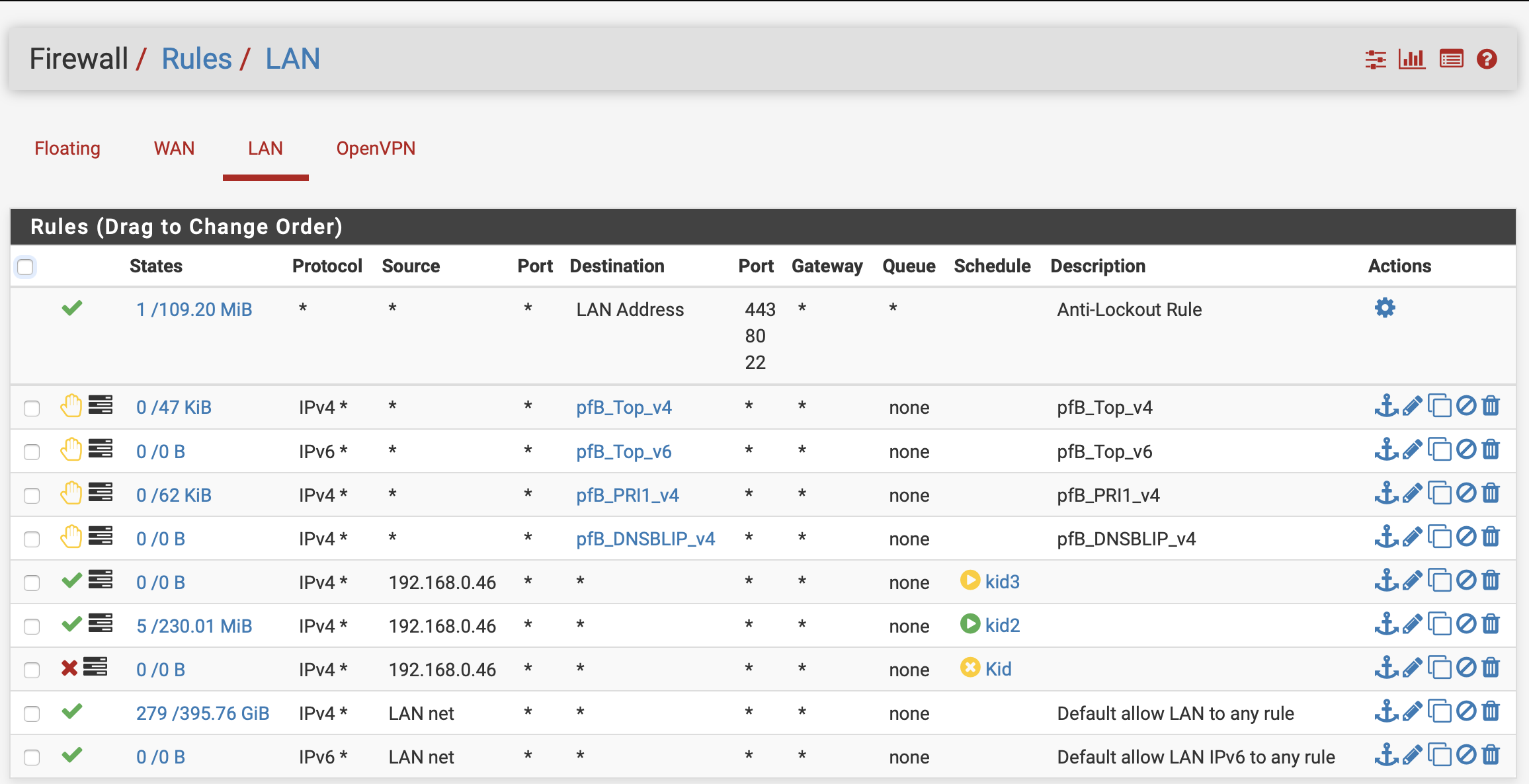Switch to the WAN tab
1529x784 pixels.
[174, 148]
